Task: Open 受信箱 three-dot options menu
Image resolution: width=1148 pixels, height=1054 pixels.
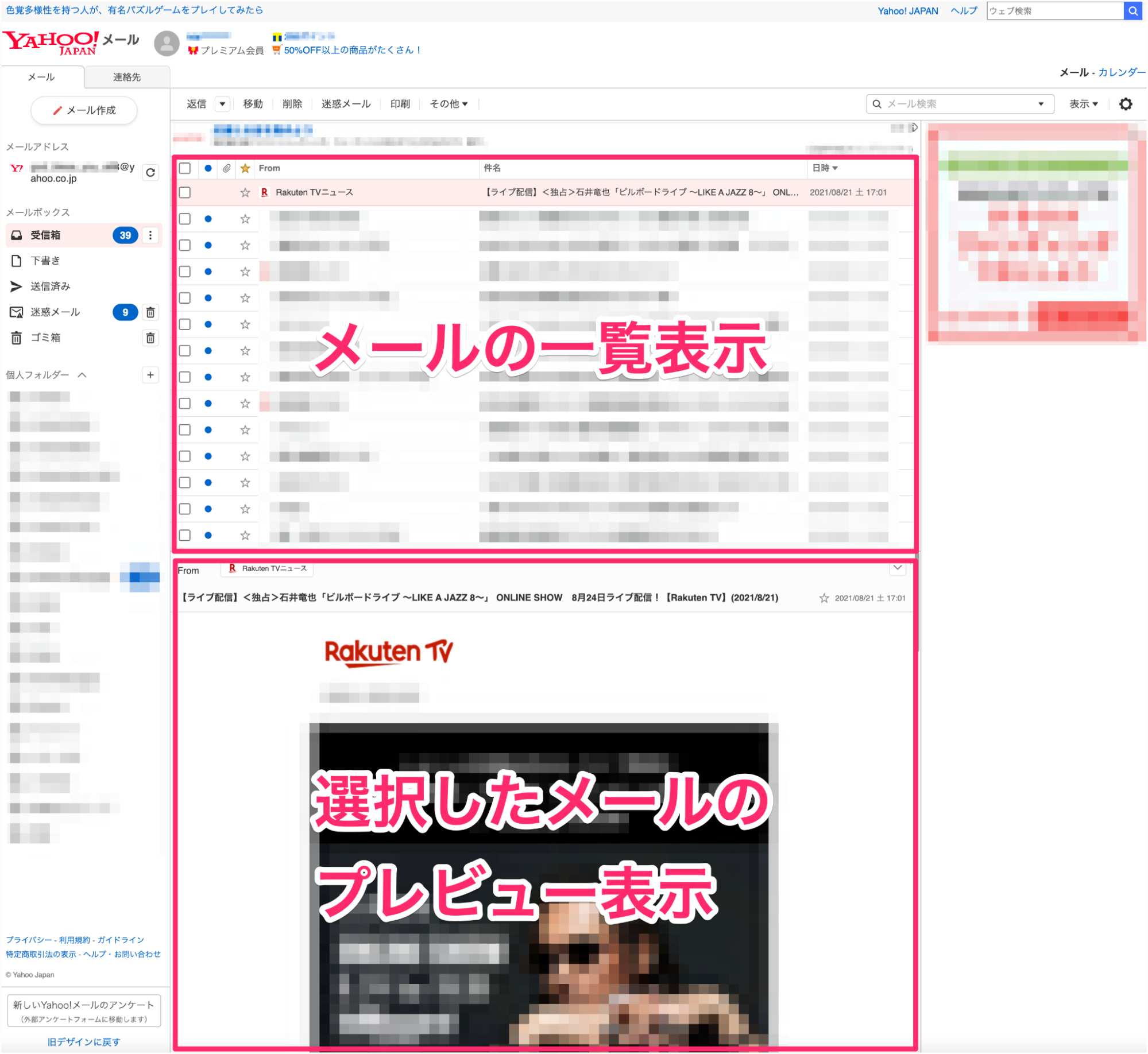Action: (x=150, y=235)
